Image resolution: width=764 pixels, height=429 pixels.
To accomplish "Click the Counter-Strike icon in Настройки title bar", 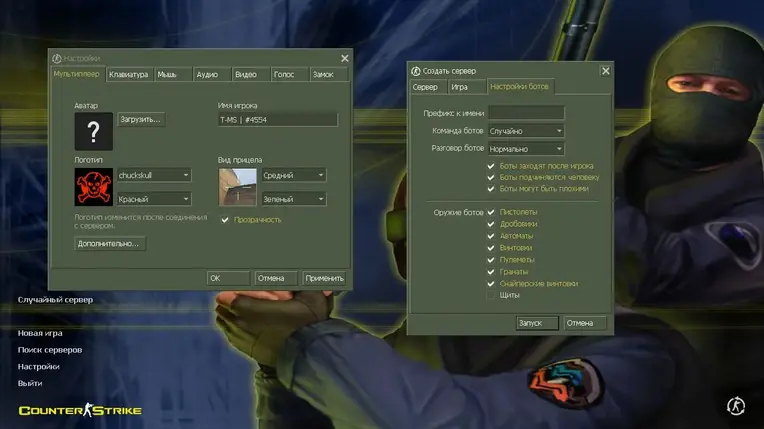I will [x=57, y=58].
